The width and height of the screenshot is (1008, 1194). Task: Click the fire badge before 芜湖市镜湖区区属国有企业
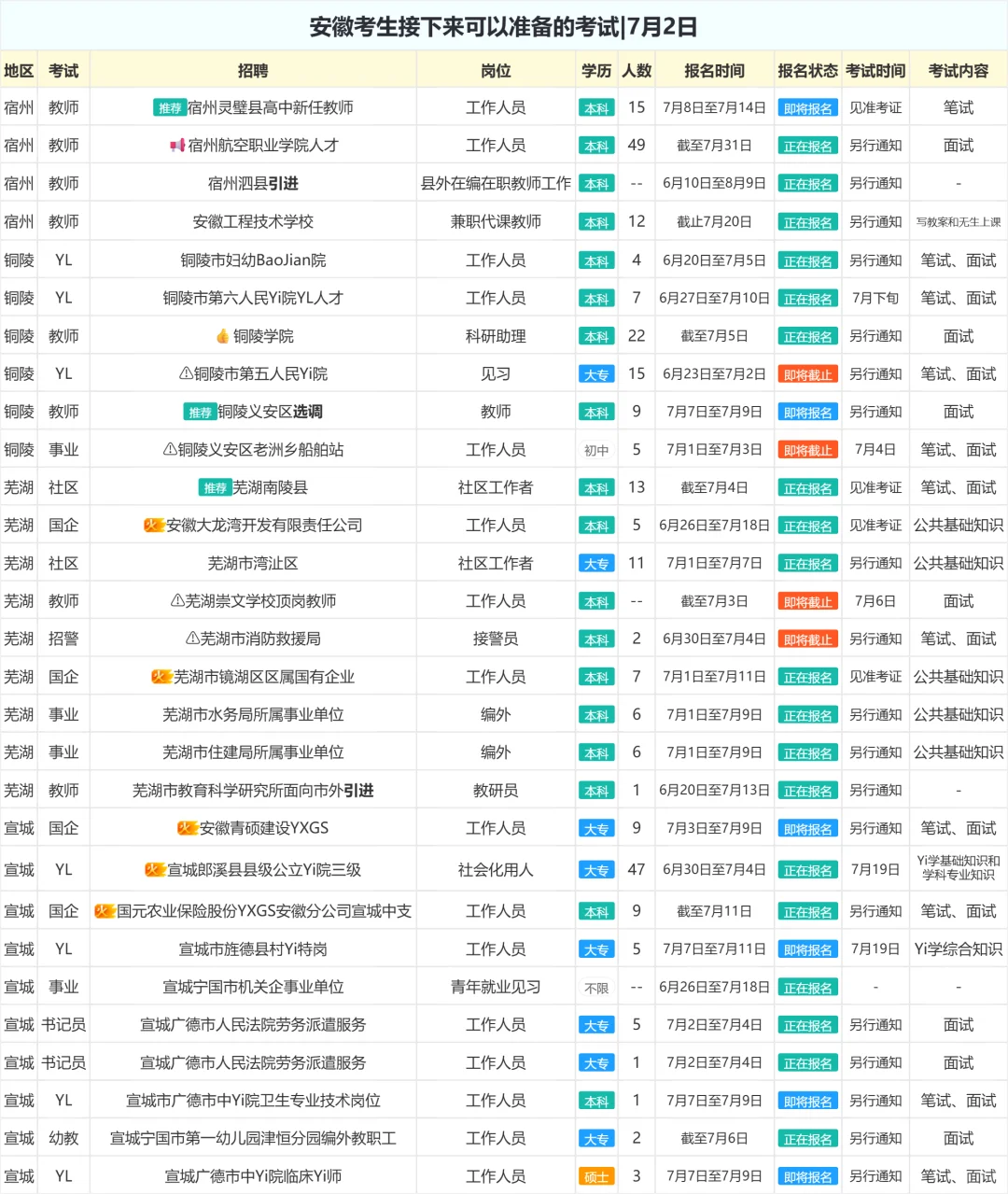pos(161,677)
